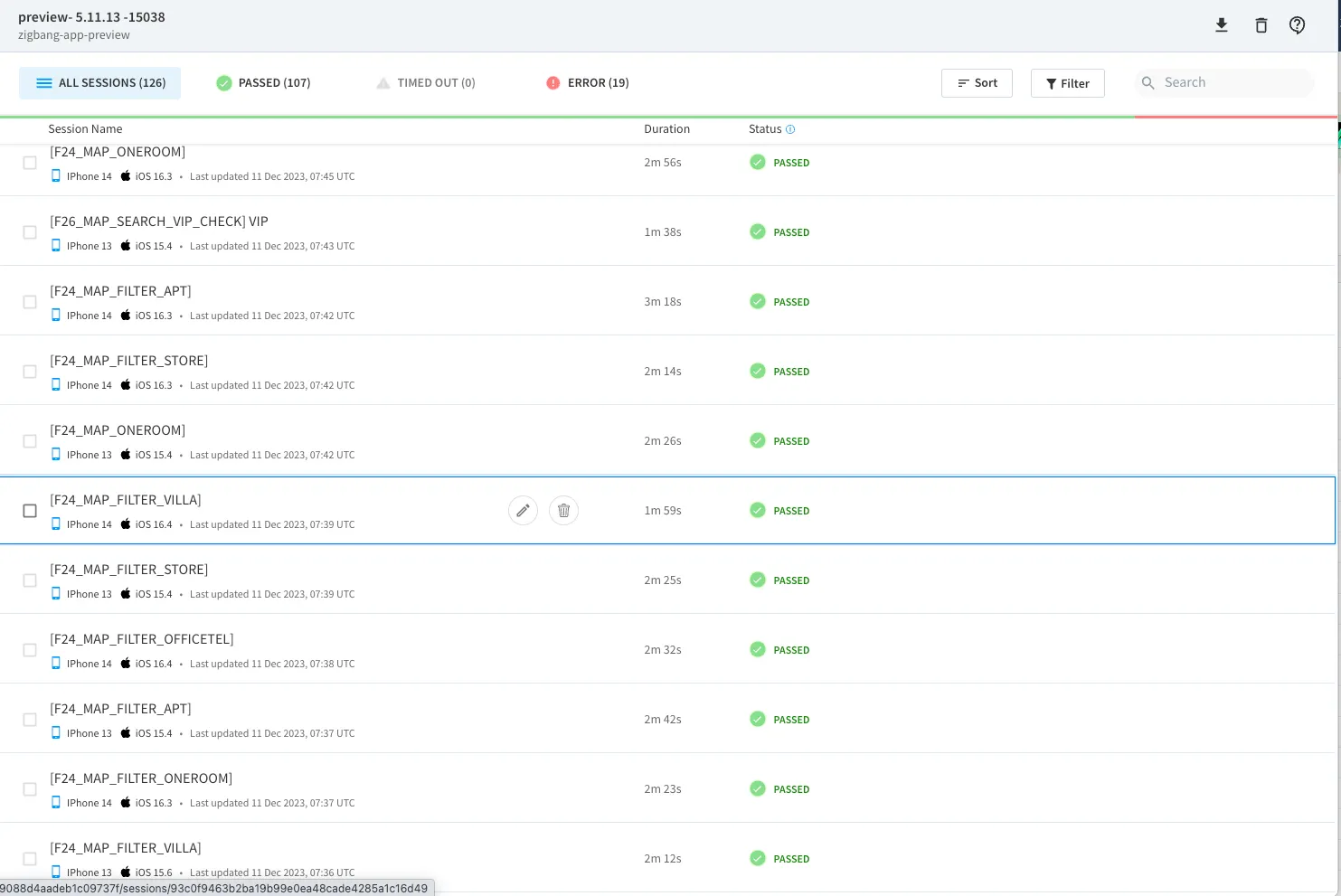This screenshot has width=1341, height=896.
Task: Switch to the Error (19) tab
Action: [x=588, y=83]
